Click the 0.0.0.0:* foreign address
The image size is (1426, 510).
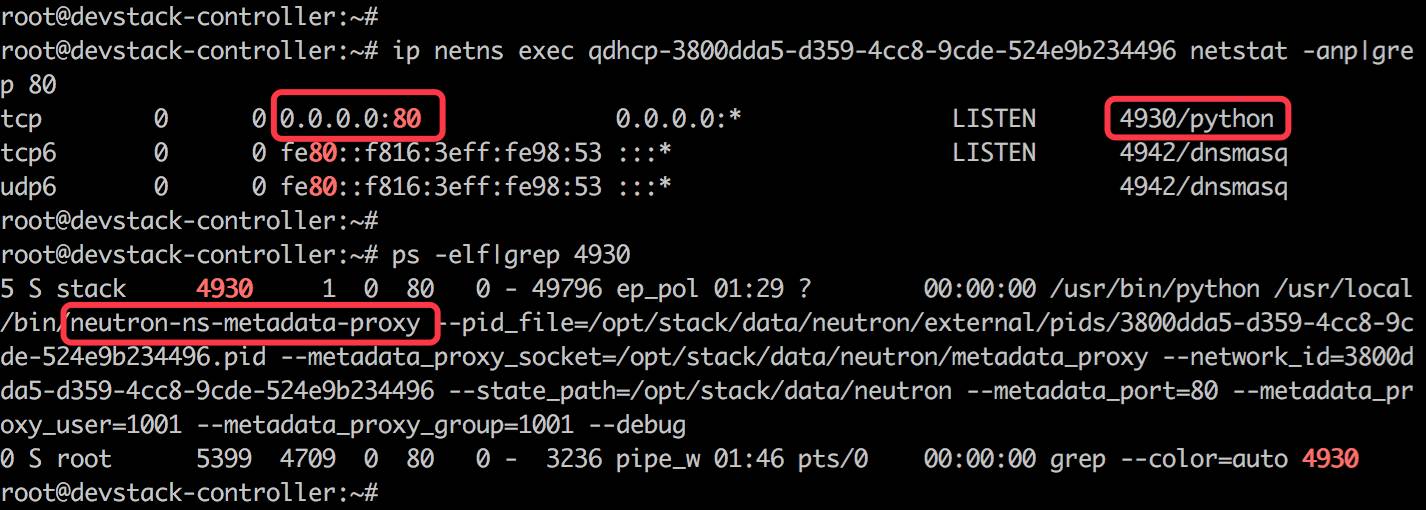679,119
